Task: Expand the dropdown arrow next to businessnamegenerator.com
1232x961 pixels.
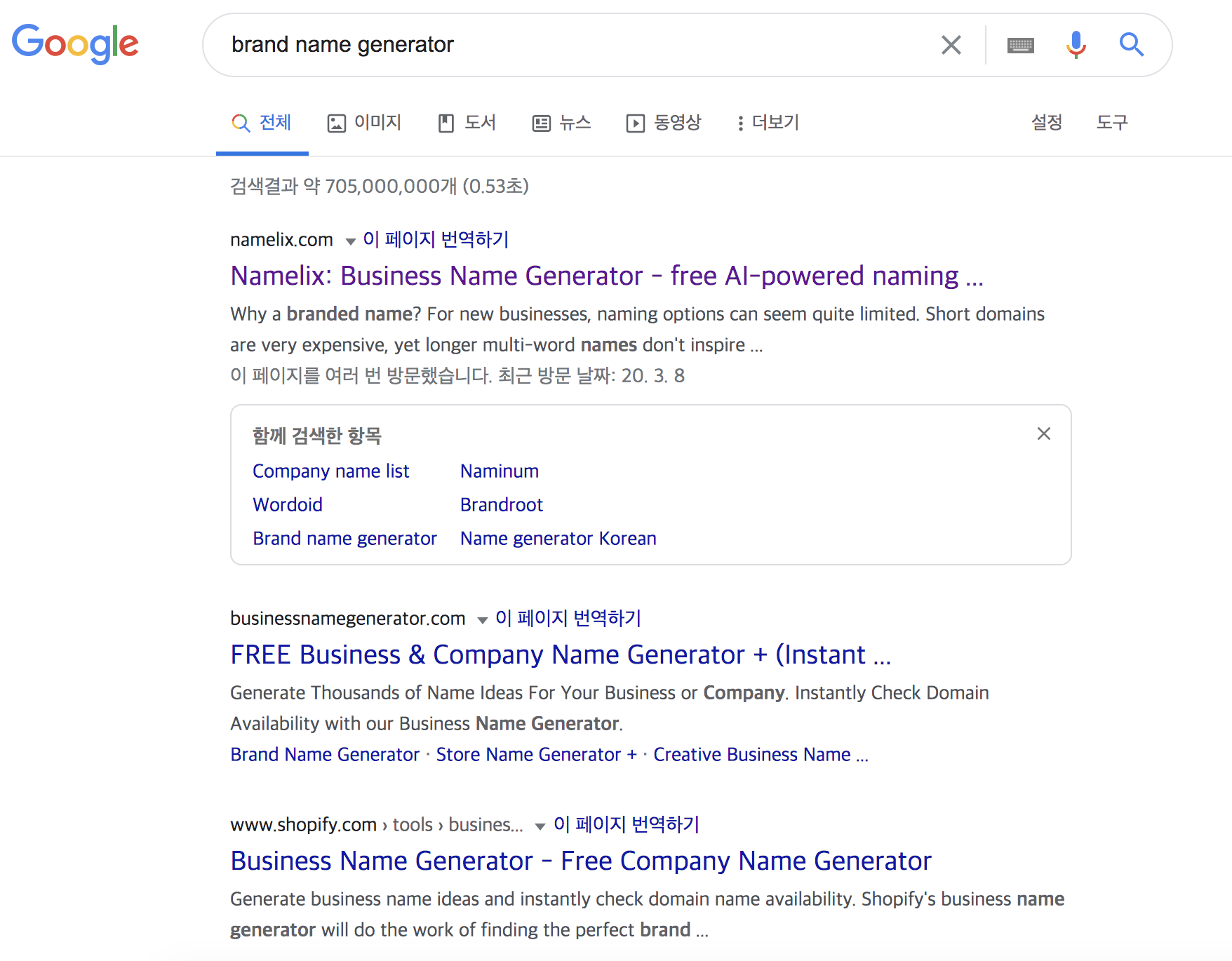Action: pos(482,620)
